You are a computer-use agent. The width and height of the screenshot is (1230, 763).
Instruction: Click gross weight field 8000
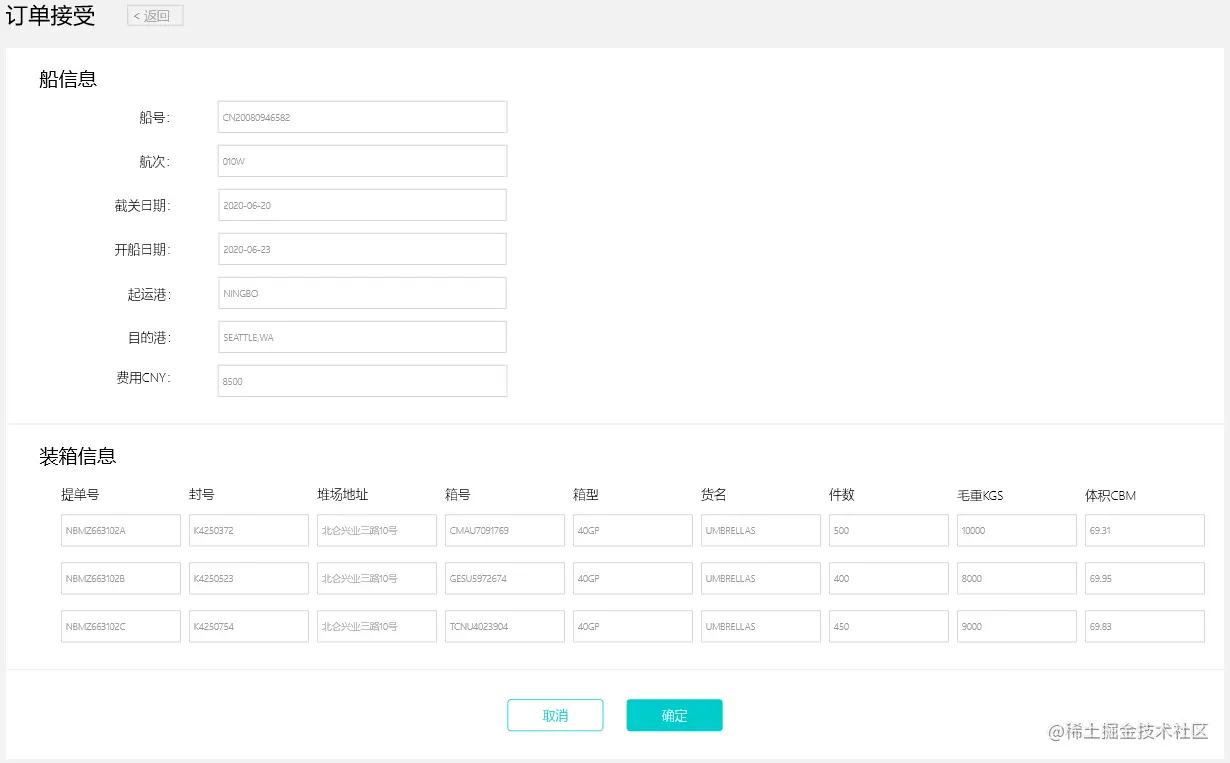[x=1017, y=578]
